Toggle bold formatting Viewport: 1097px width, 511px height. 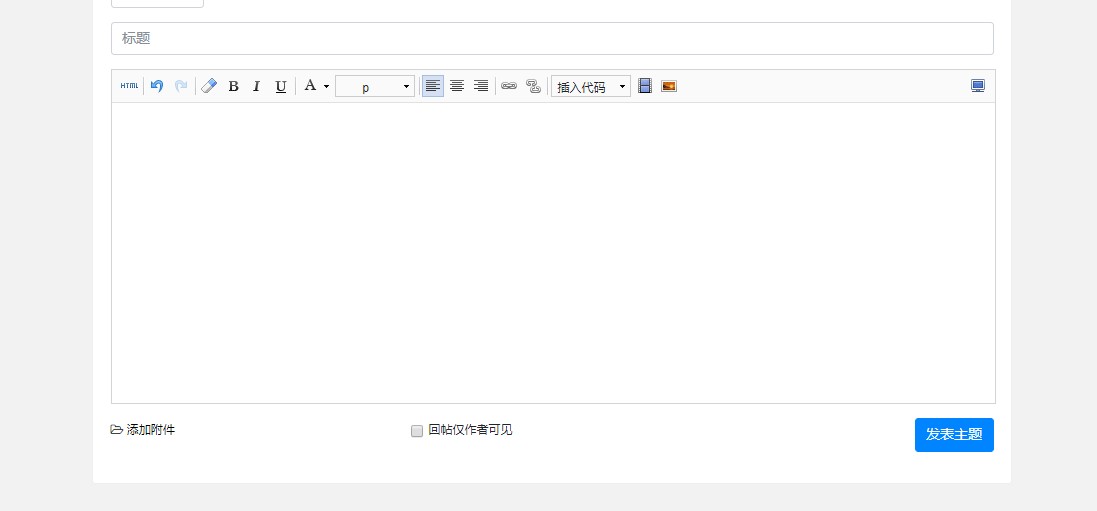pyautogui.click(x=234, y=86)
